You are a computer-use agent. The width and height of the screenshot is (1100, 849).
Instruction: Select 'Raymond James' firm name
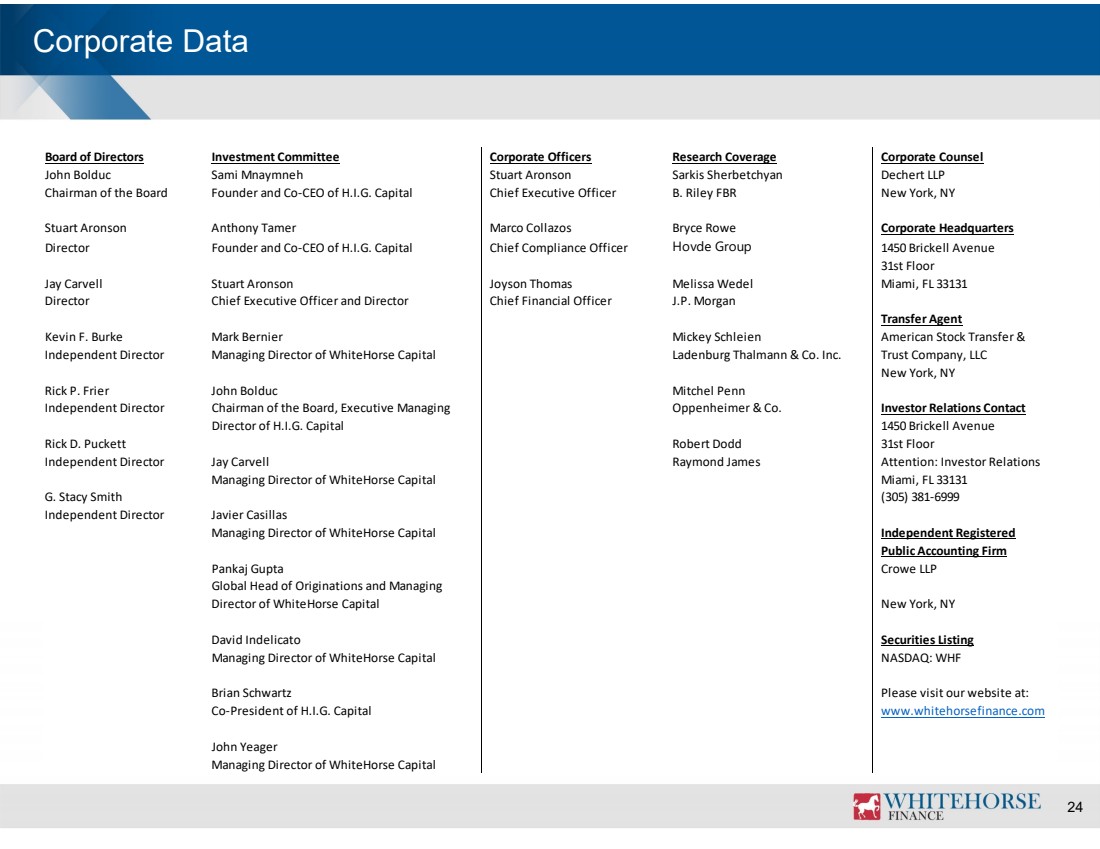[716, 462]
